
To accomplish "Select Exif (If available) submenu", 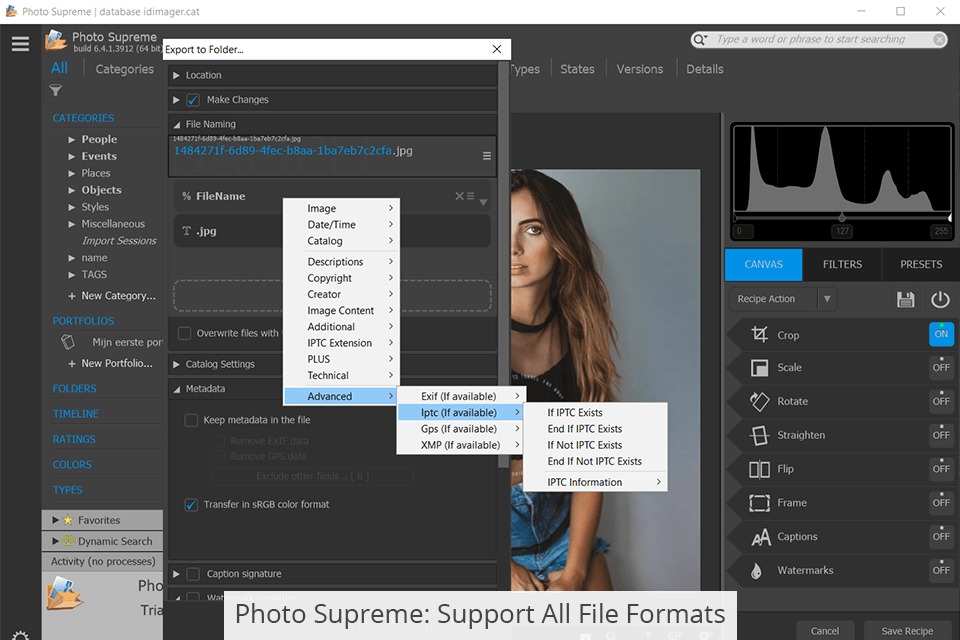I will pos(459,396).
